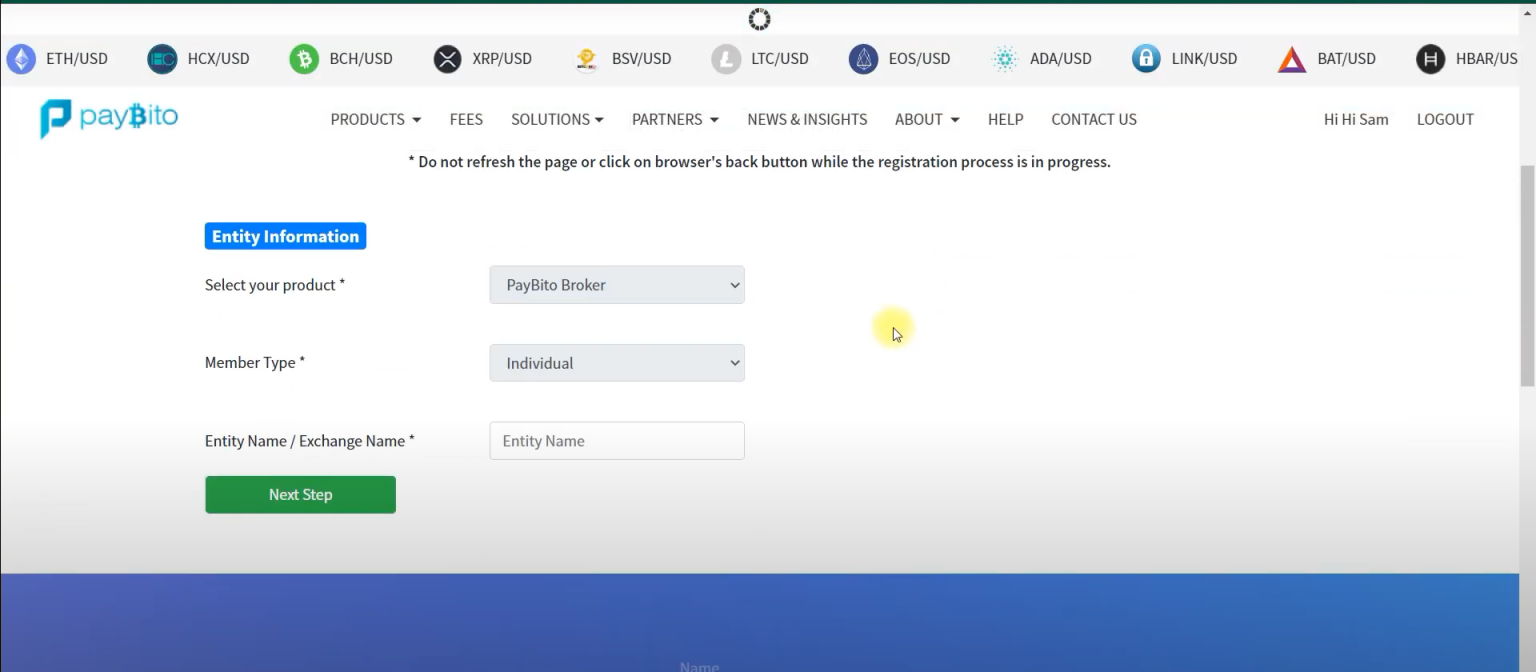Click the Member Type label

tap(255, 363)
